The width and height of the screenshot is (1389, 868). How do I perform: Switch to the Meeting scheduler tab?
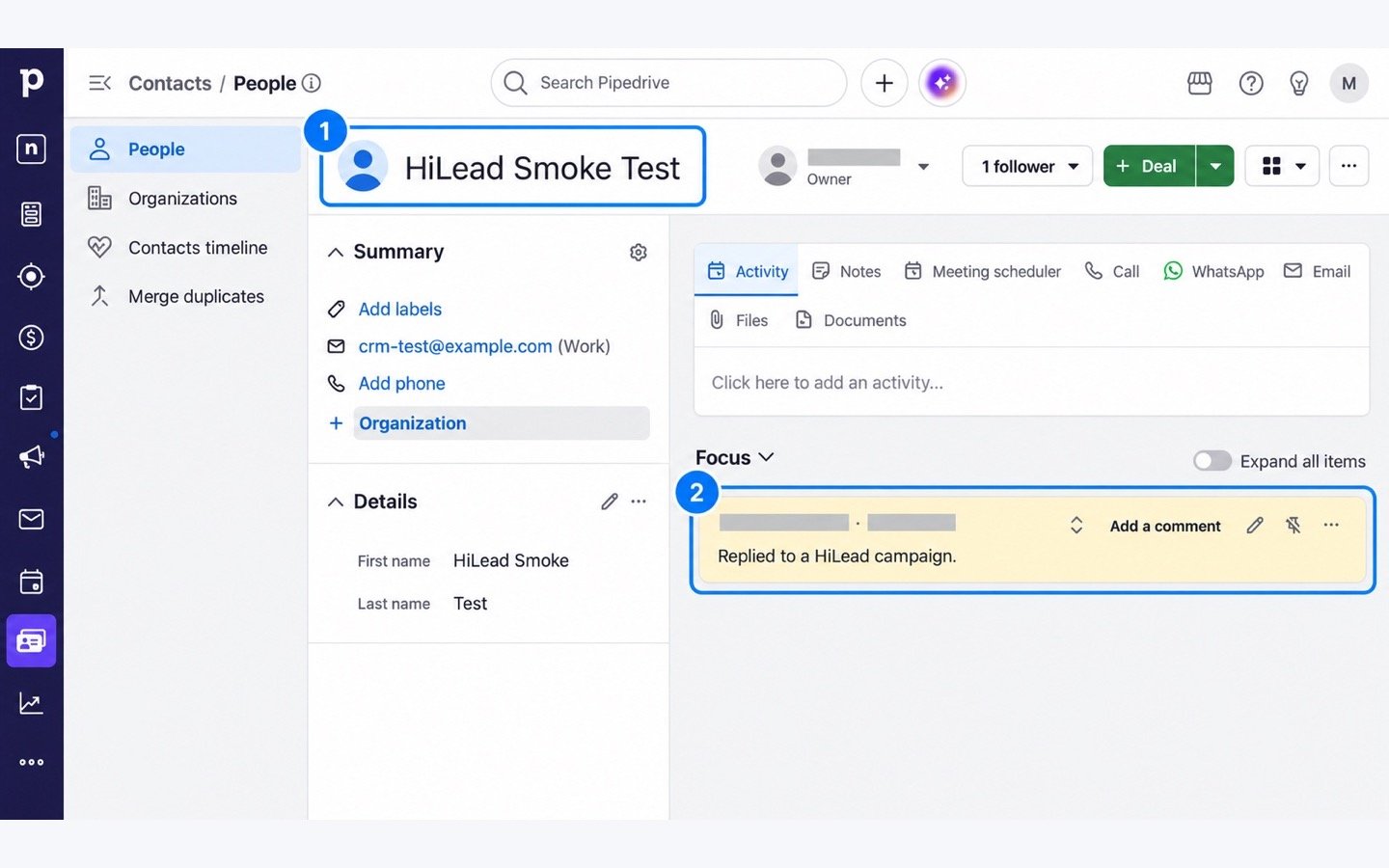click(x=983, y=271)
